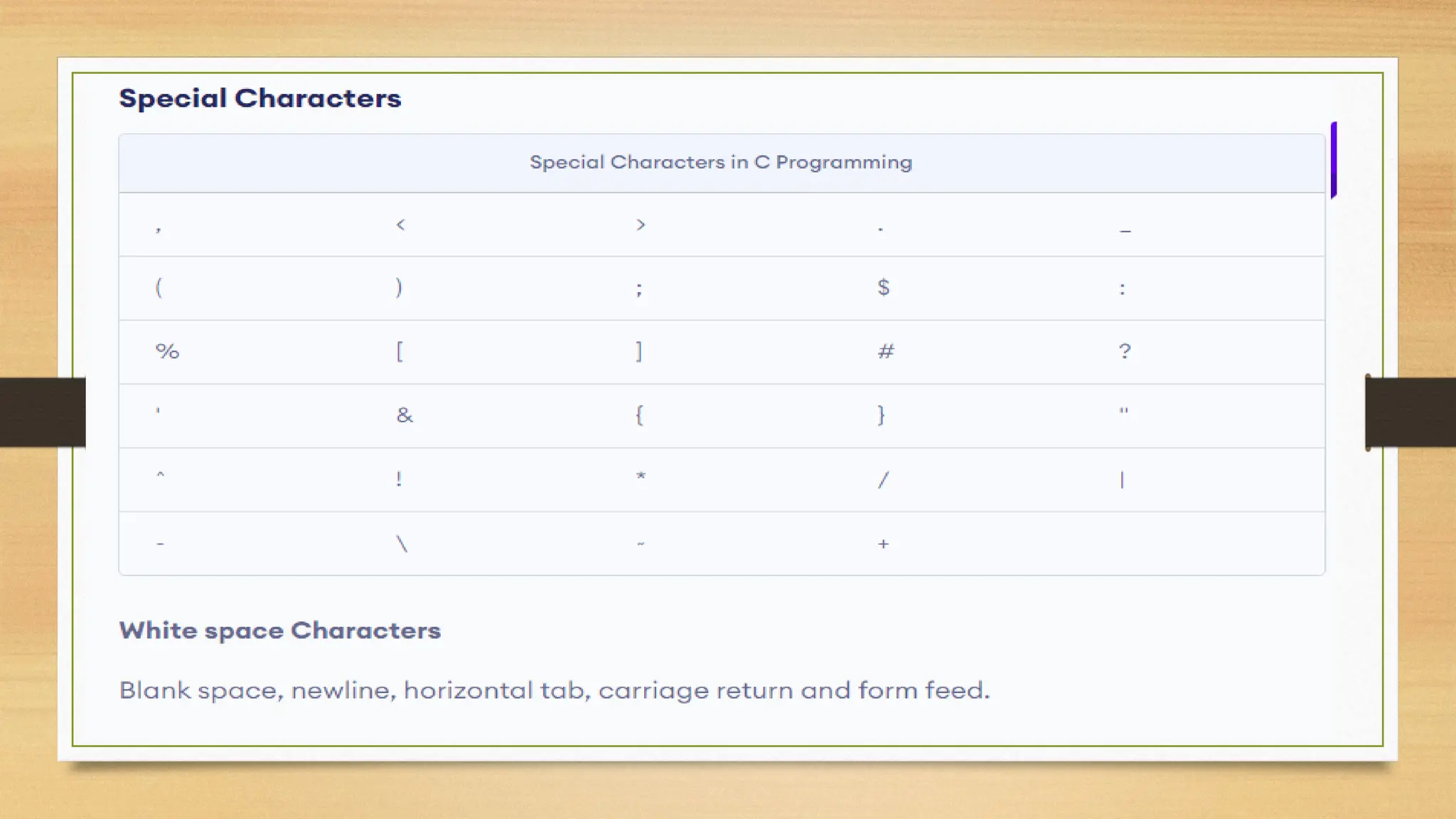Click the percent symbol cell

click(167, 351)
